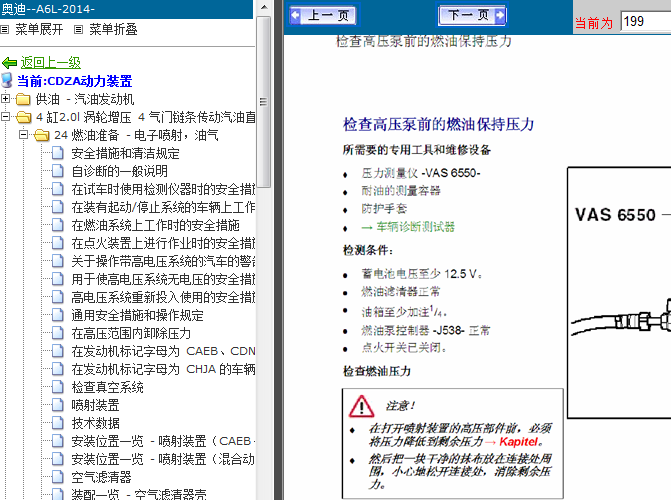Image resolution: width=671 pixels, height=500 pixels.
Task: Click the document icon beside 技术数据
Action: click(59, 423)
